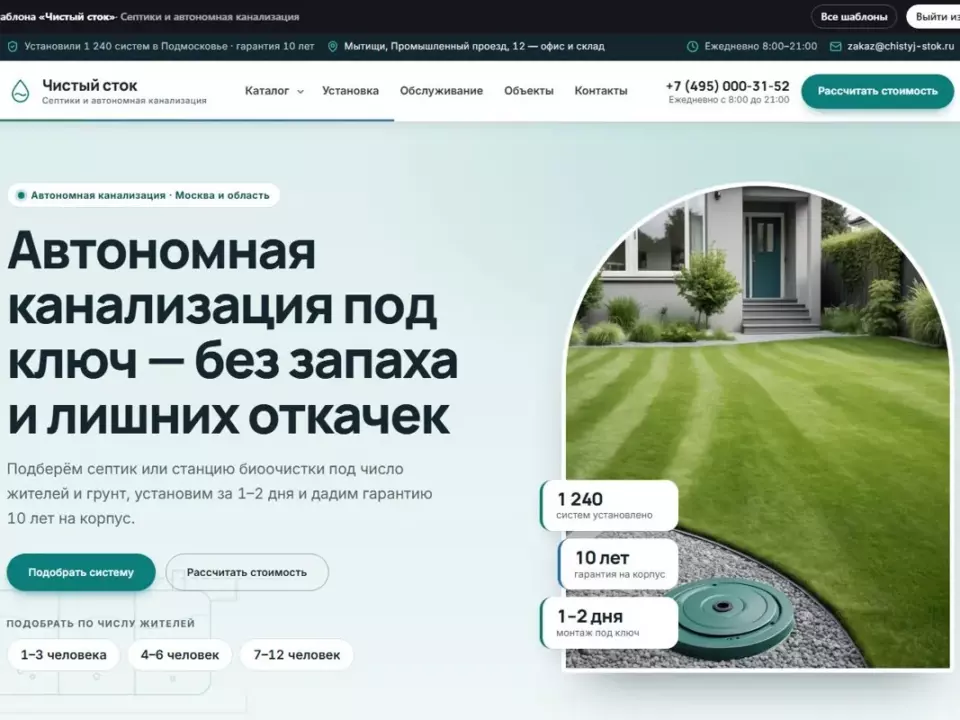Image resolution: width=960 pixels, height=720 pixels.
Task: Click the ПОДОБРАТЬ ПО ЧИСЛУ ЖИТЕЛЕЙ label
Action: (100, 623)
